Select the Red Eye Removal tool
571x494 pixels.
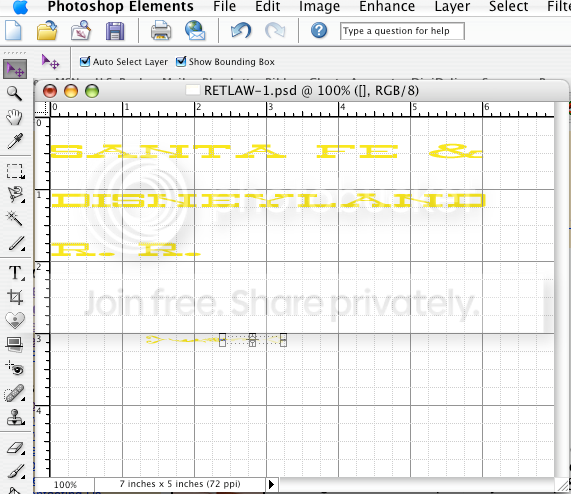[15, 368]
